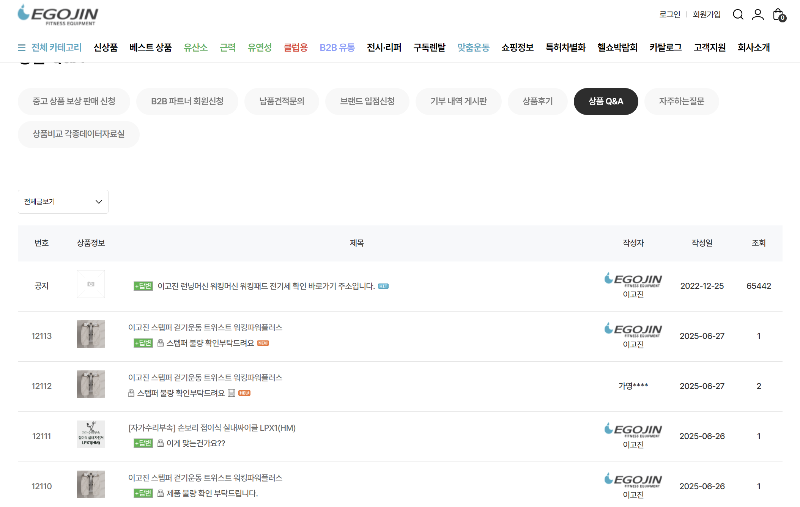This screenshot has height=507, width=800.
Task: Open the 특허차별화 menu
Action: (x=565, y=47)
